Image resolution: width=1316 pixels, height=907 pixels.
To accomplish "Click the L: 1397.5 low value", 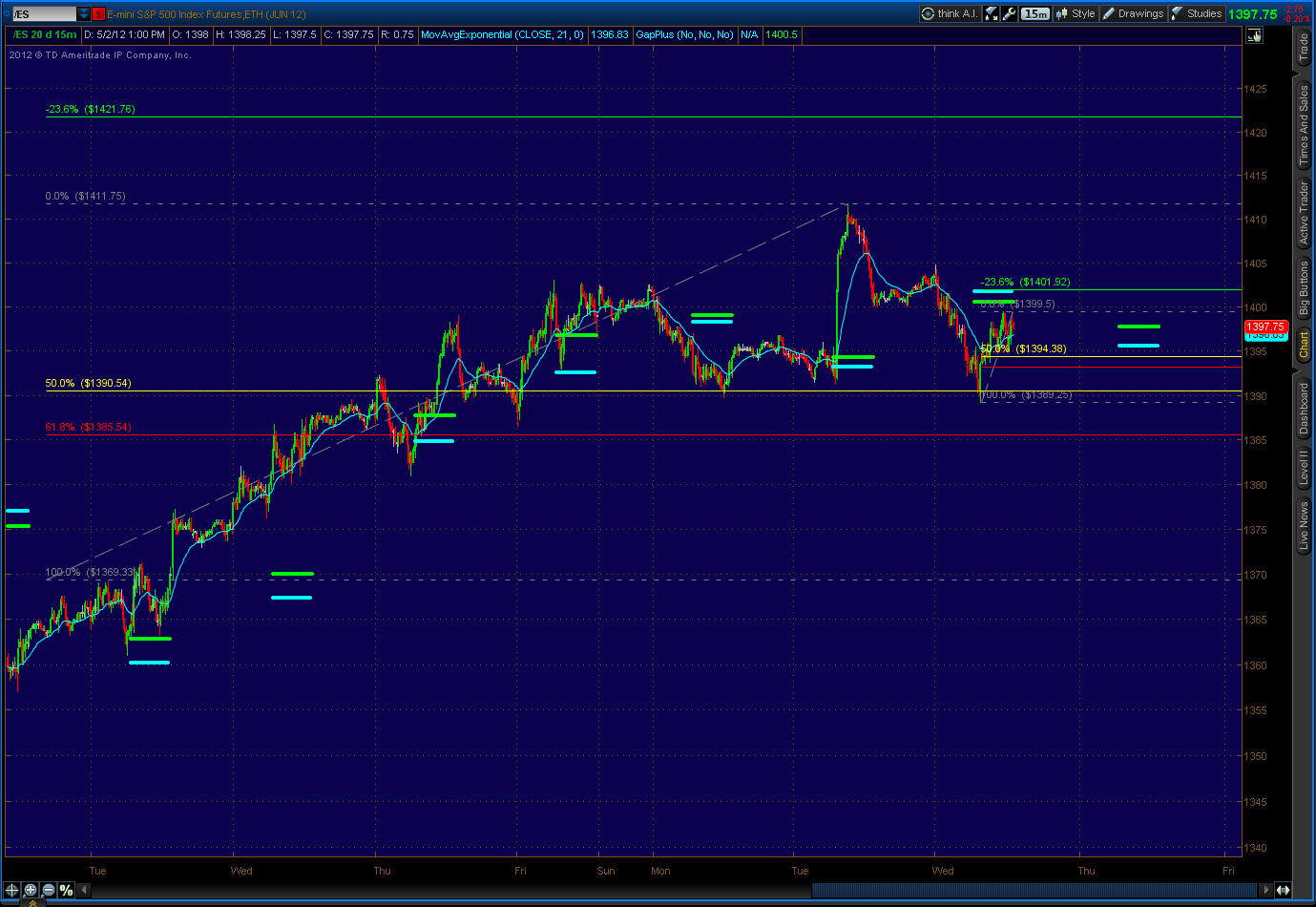I will [294, 34].
